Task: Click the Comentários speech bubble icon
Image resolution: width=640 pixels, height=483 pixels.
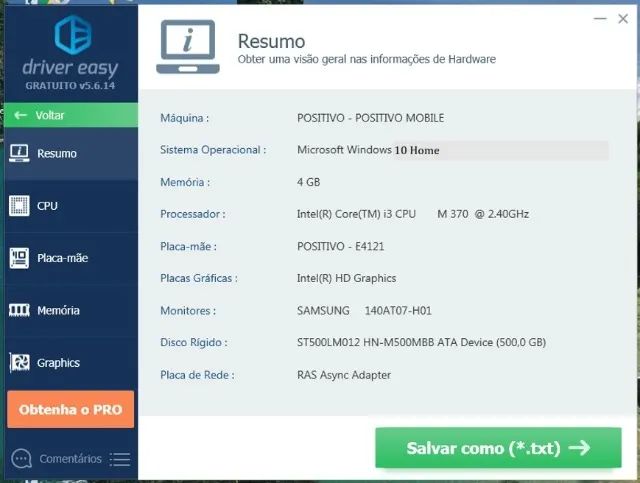Action: tap(22, 459)
